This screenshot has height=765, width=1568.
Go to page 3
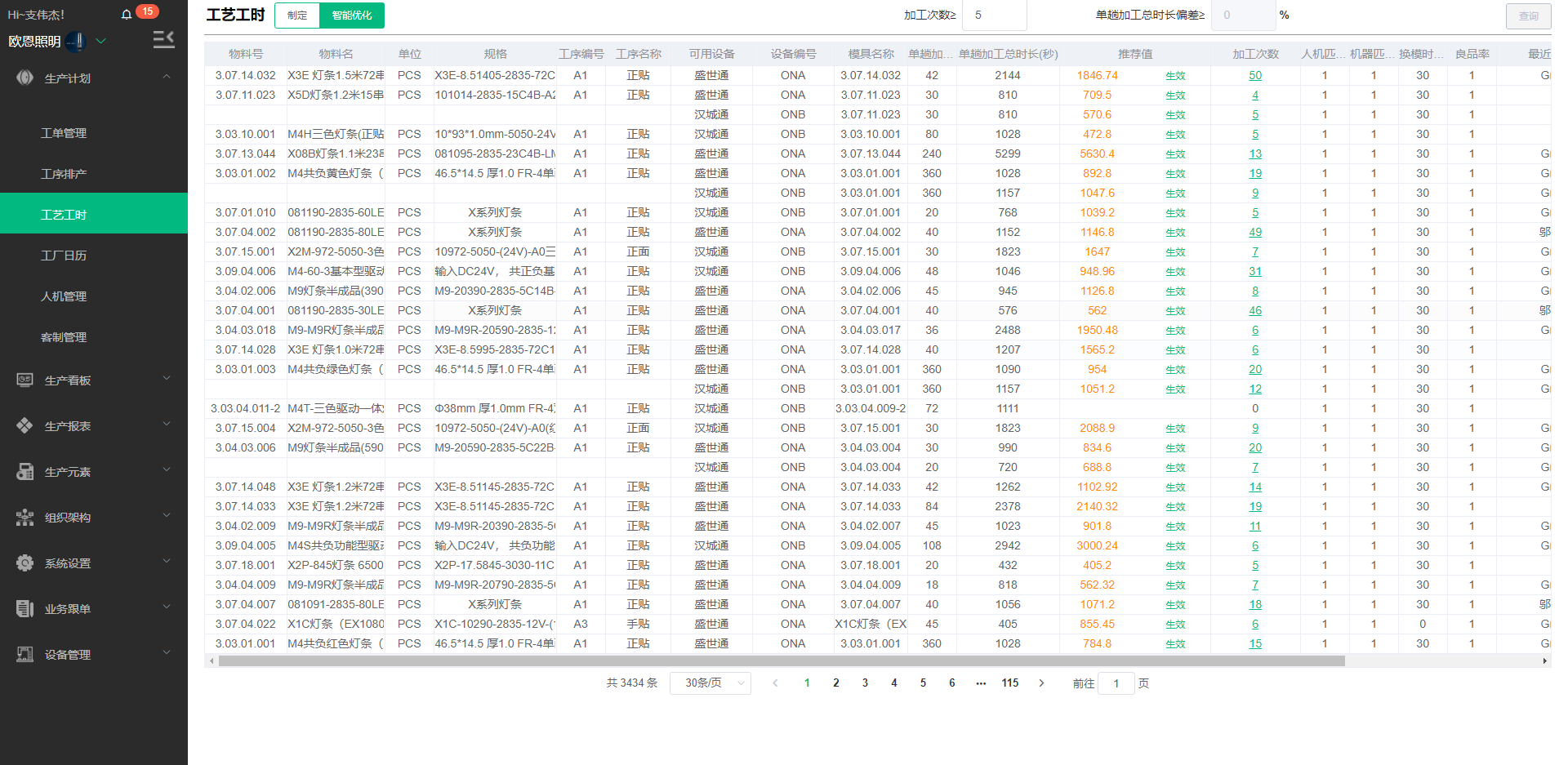[865, 683]
